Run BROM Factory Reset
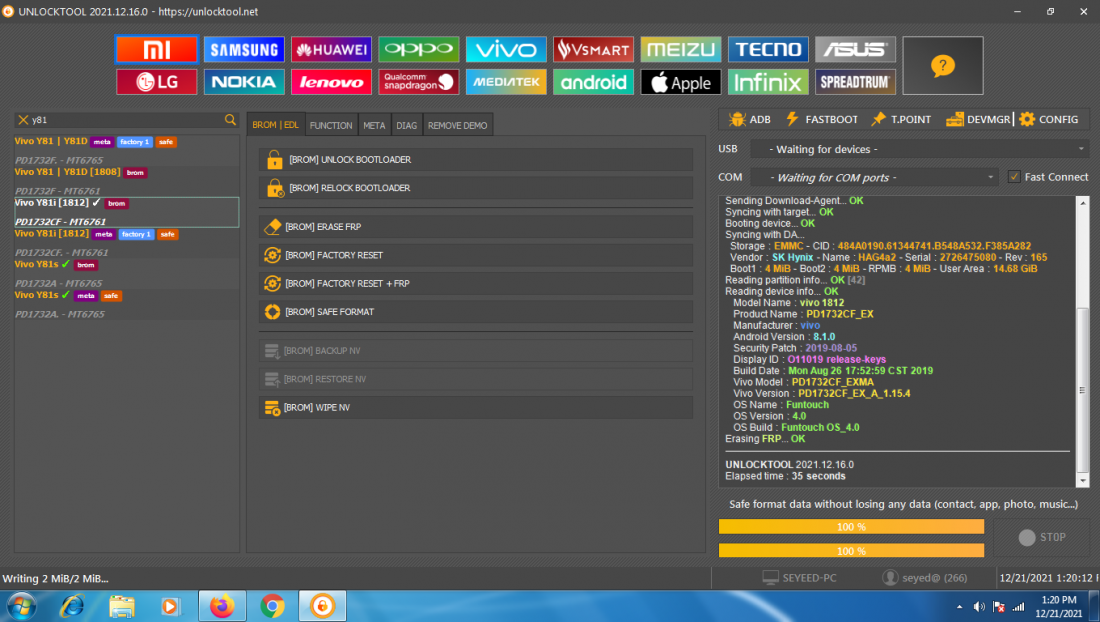Screen dimensions: 1100x622 coord(476,255)
